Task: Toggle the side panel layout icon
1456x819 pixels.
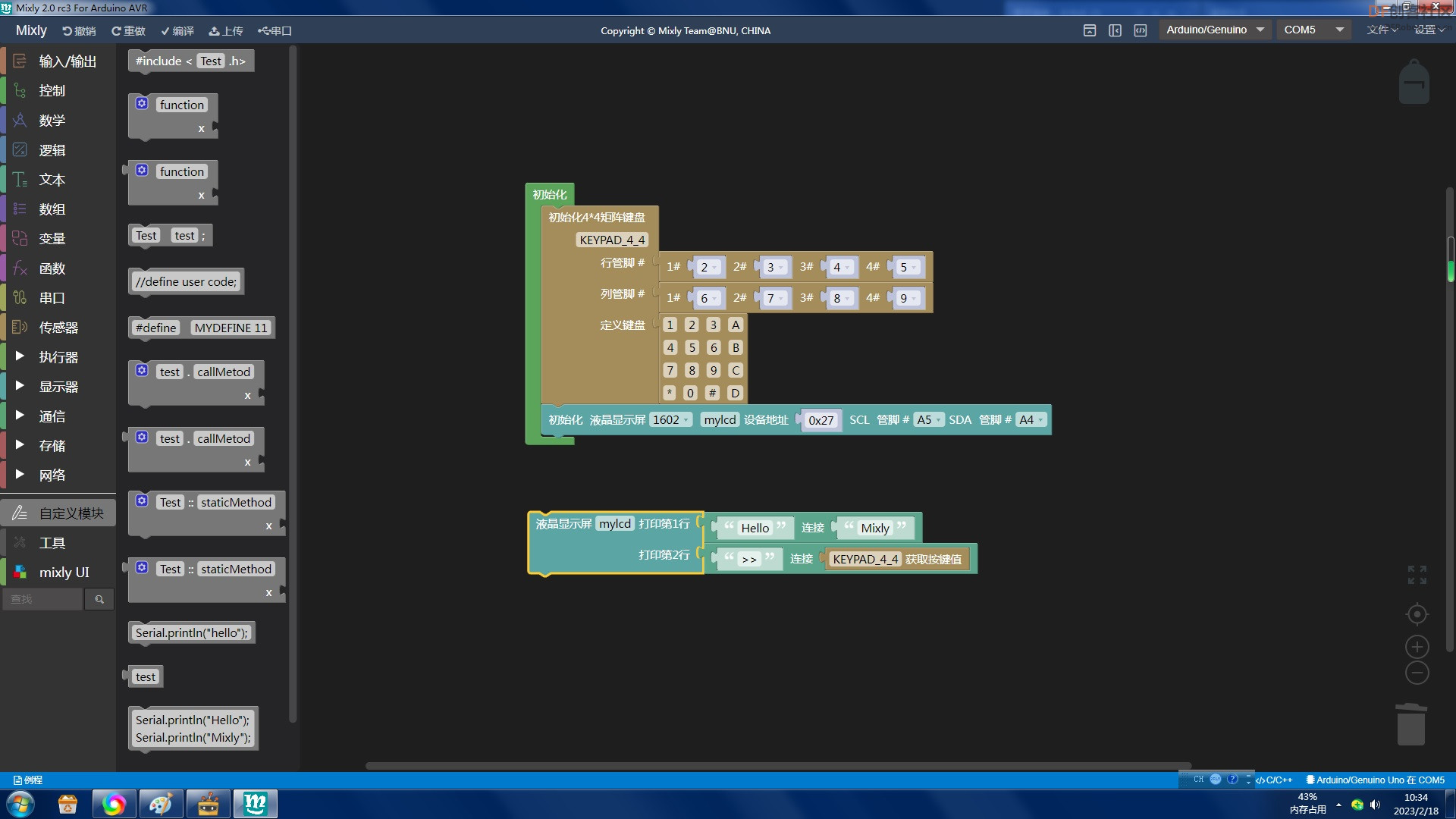Action: coord(1115,30)
